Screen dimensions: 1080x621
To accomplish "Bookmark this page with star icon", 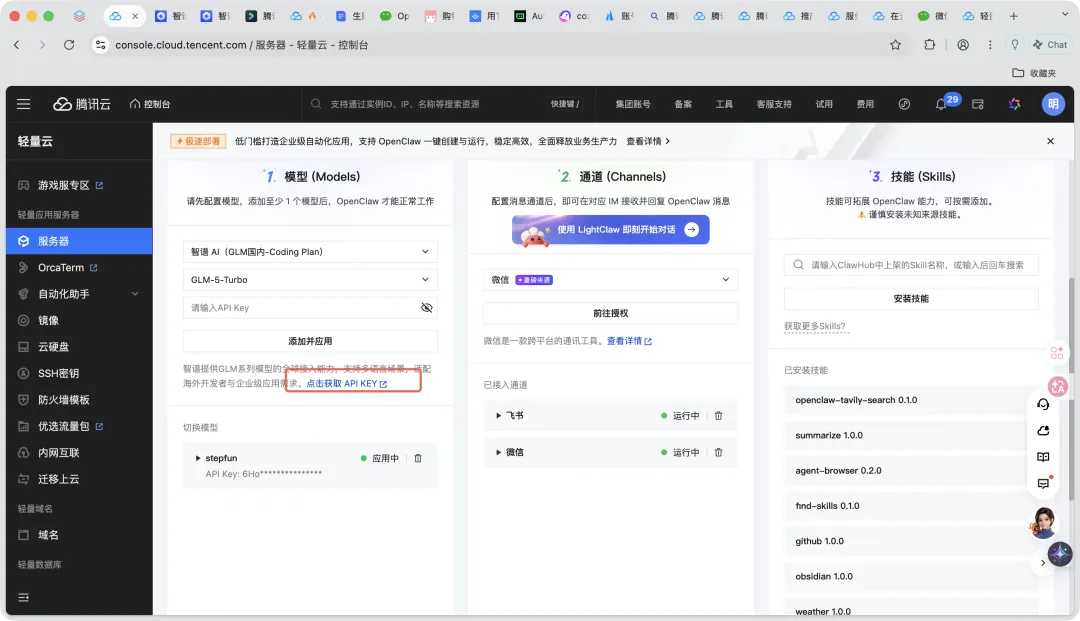I will (x=895, y=45).
